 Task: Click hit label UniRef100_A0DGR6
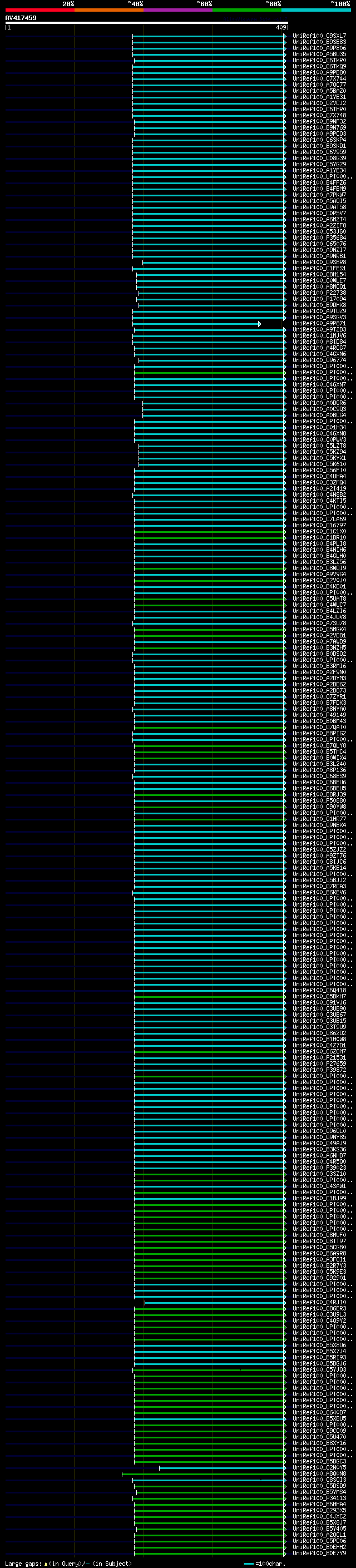319,403
